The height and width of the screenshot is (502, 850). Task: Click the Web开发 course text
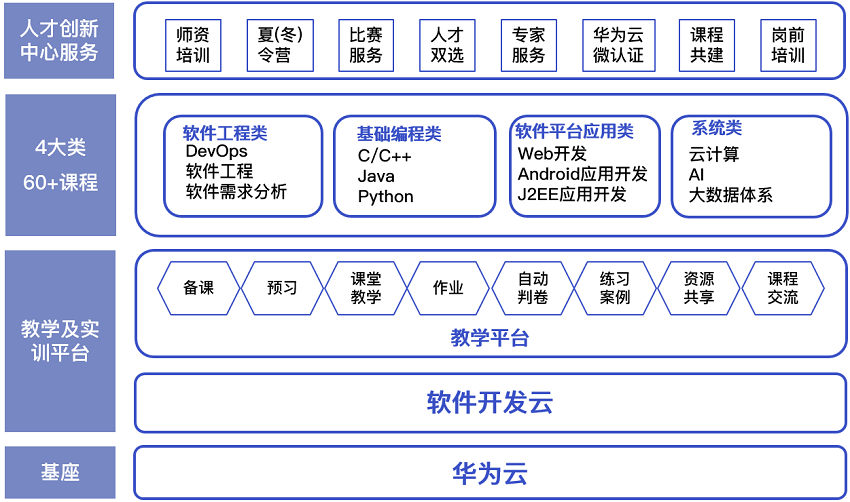coord(552,154)
